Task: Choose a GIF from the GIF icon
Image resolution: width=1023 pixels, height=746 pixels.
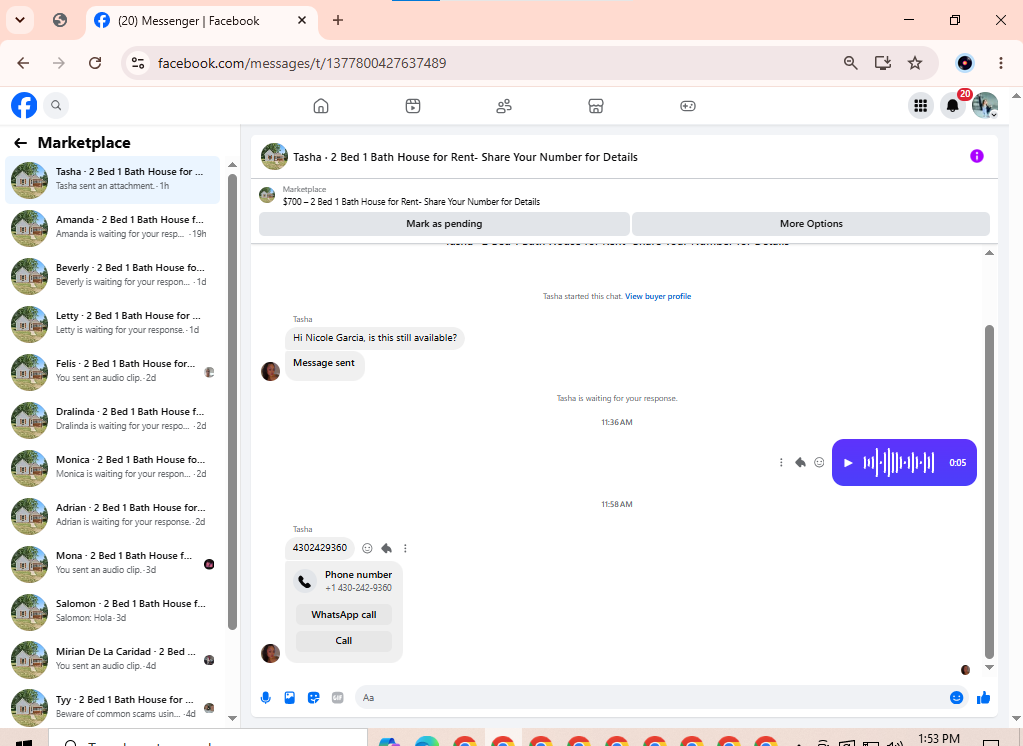Action: [x=337, y=698]
